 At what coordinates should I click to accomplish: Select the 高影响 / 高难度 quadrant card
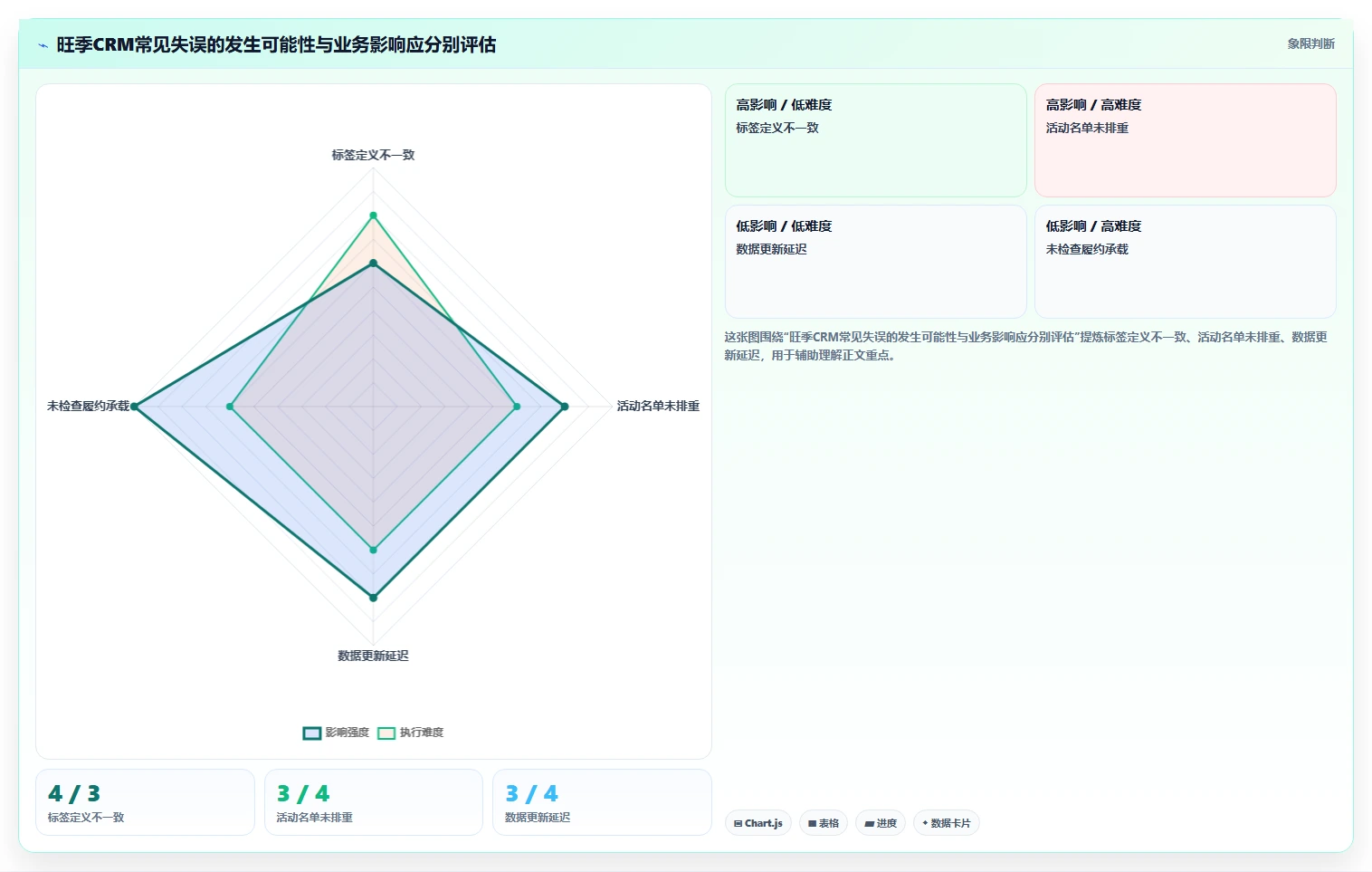pyautogui.click(x=1185, y=140)
